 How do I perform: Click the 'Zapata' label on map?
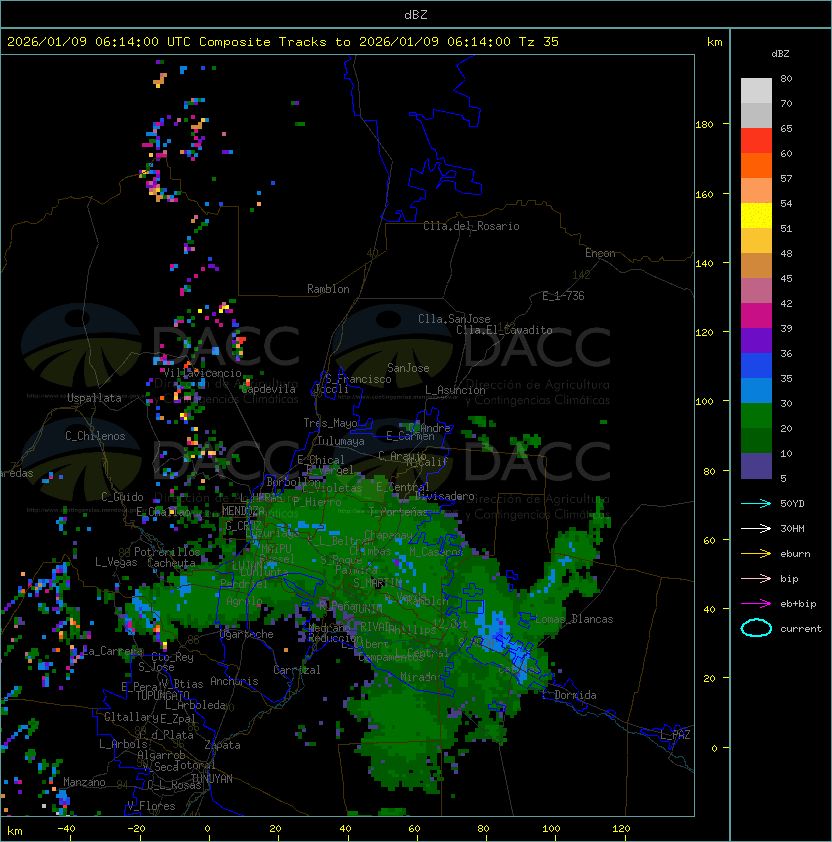(222, 745)
